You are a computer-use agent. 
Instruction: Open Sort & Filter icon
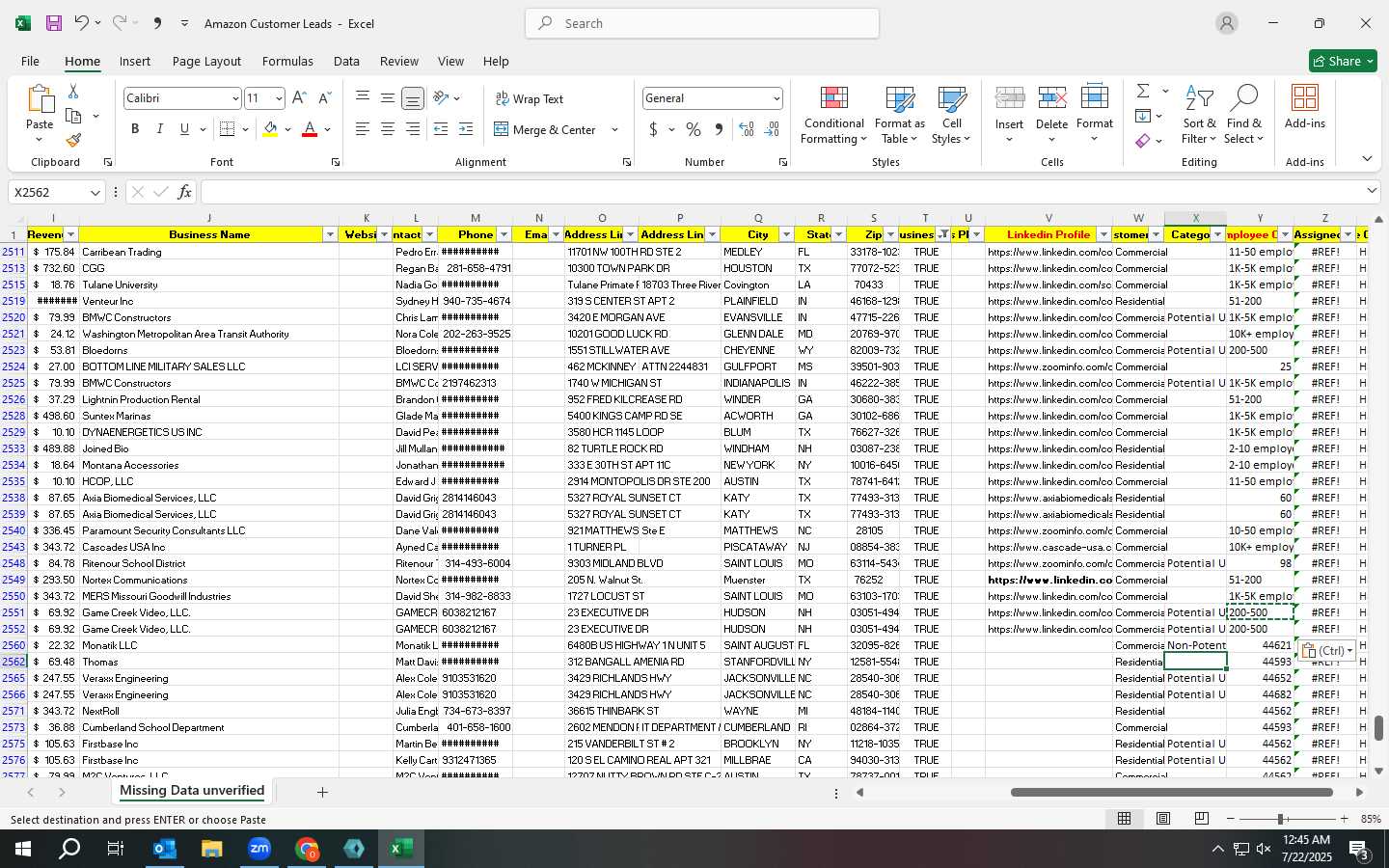coord(1199,98)
